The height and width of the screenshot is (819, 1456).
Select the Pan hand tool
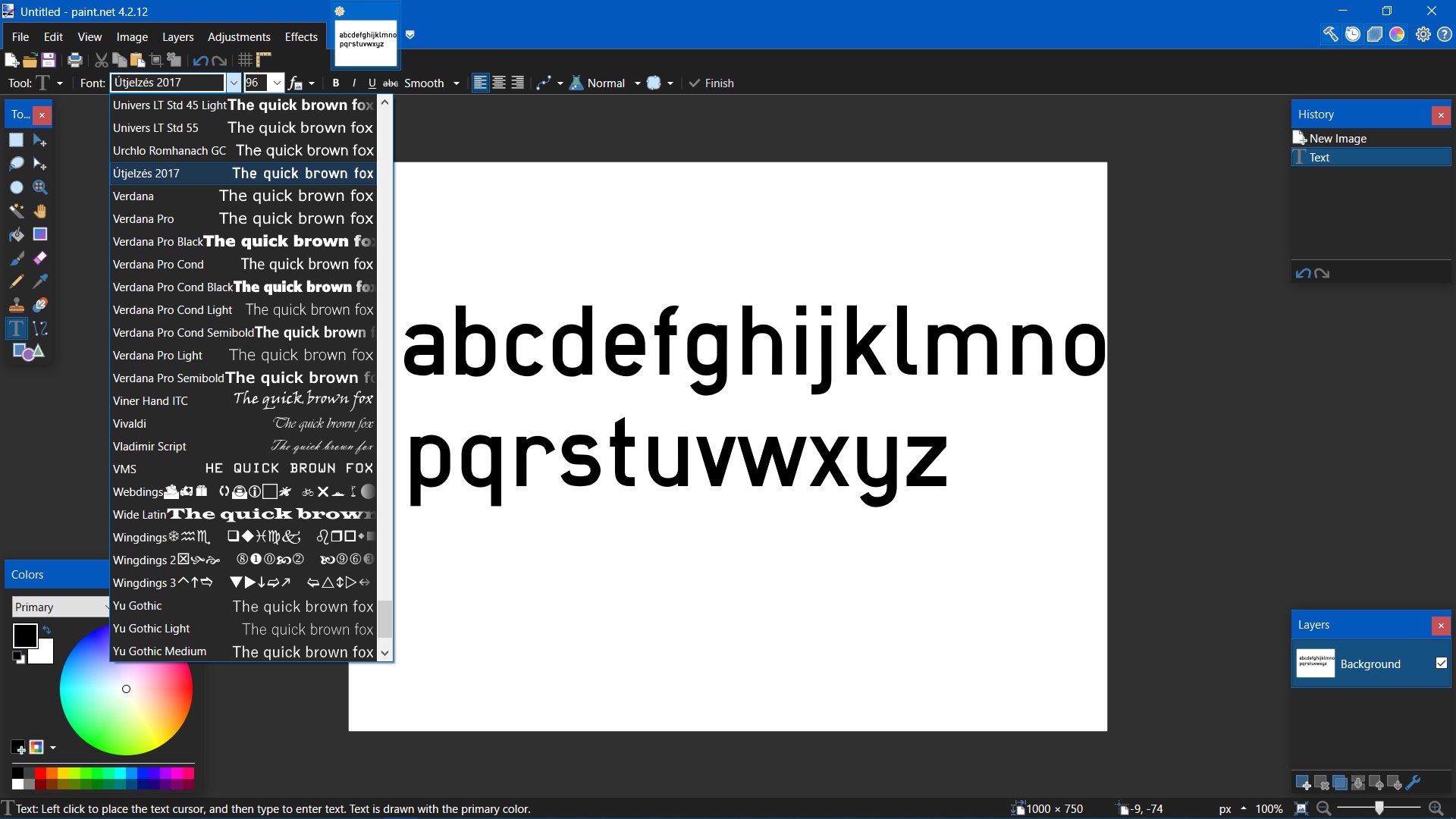pos(40,211)
